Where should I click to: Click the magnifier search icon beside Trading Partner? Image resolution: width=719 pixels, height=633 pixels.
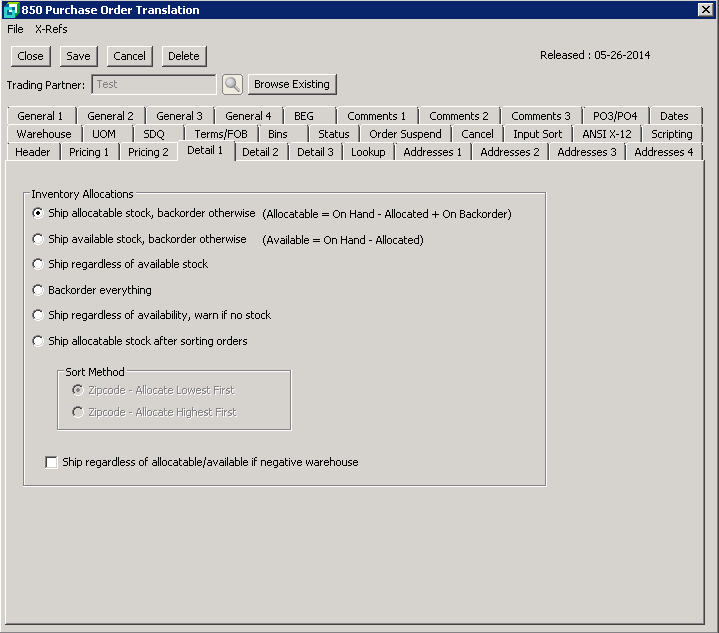point(232,85)
